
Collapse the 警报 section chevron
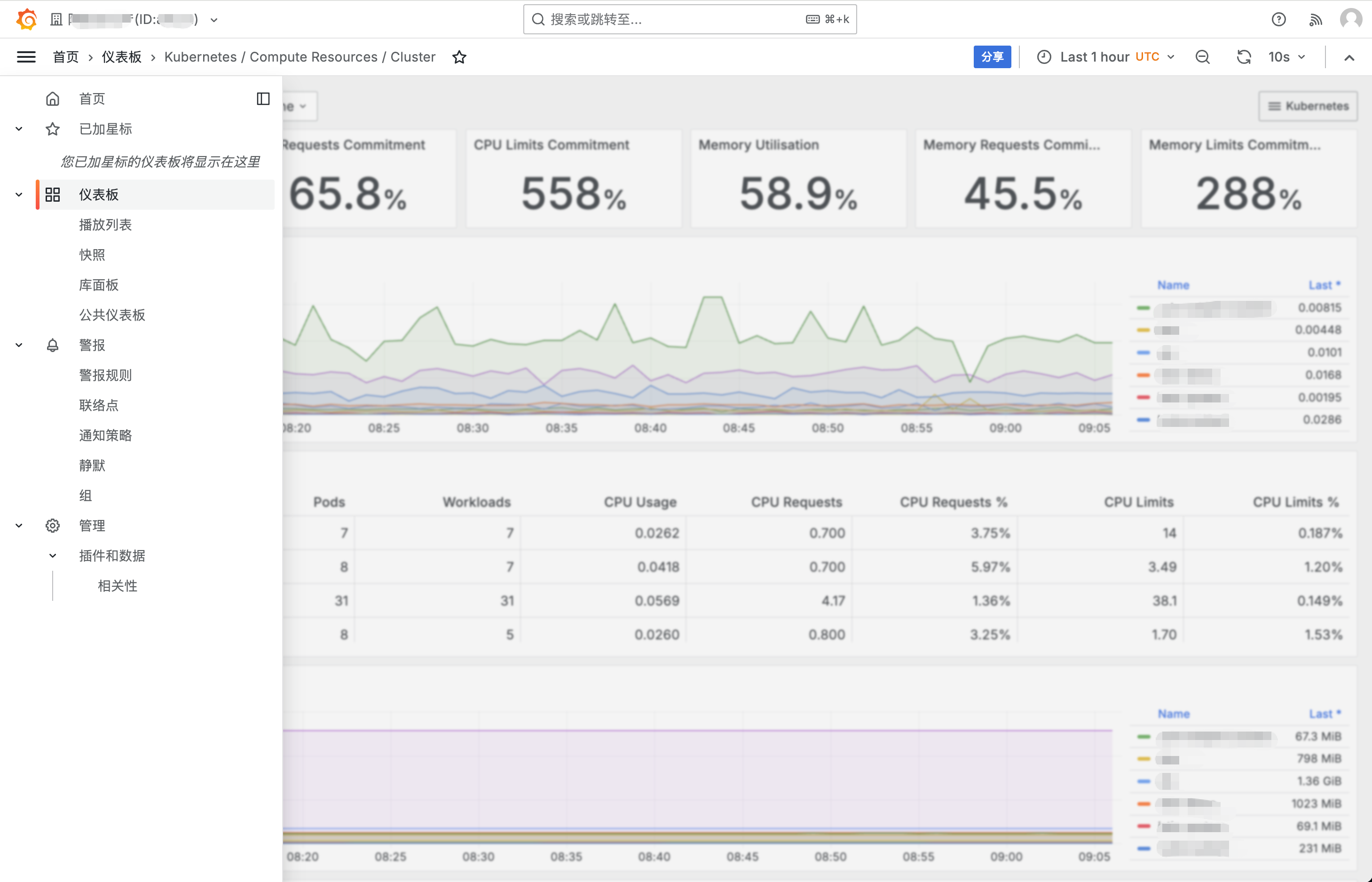[x=19, y=345]
